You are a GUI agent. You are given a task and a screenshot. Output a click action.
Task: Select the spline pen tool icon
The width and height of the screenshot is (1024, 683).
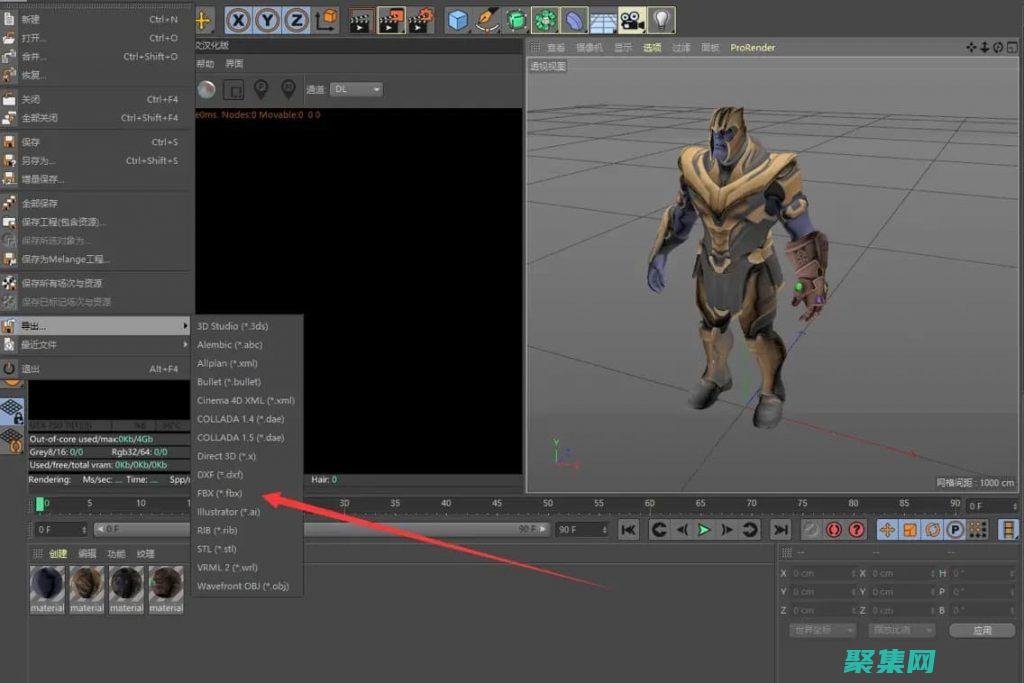[487, 20]
